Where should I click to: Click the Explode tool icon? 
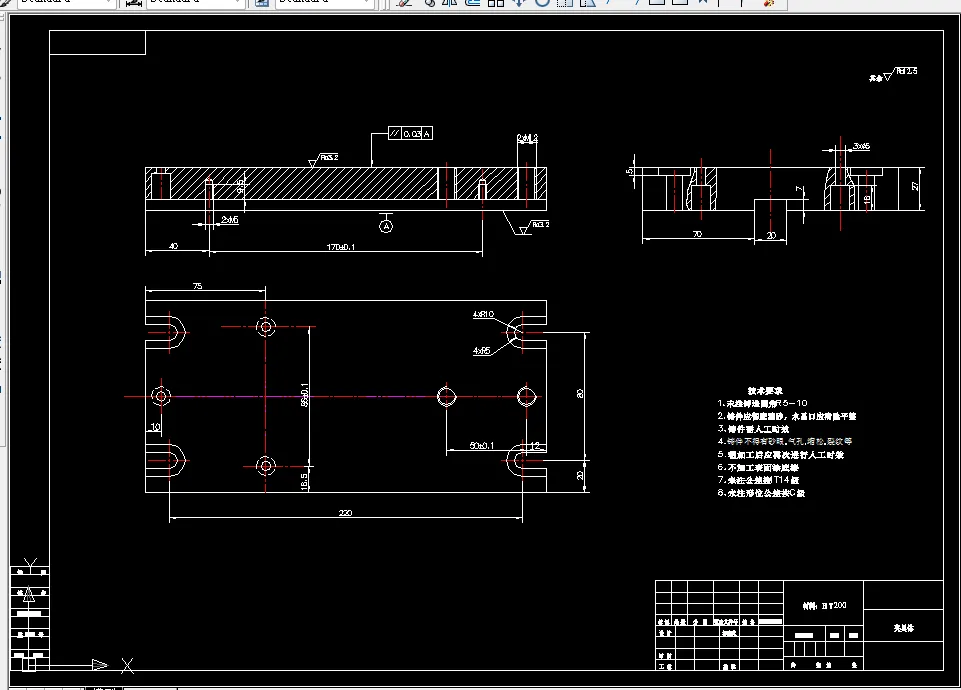769,2
